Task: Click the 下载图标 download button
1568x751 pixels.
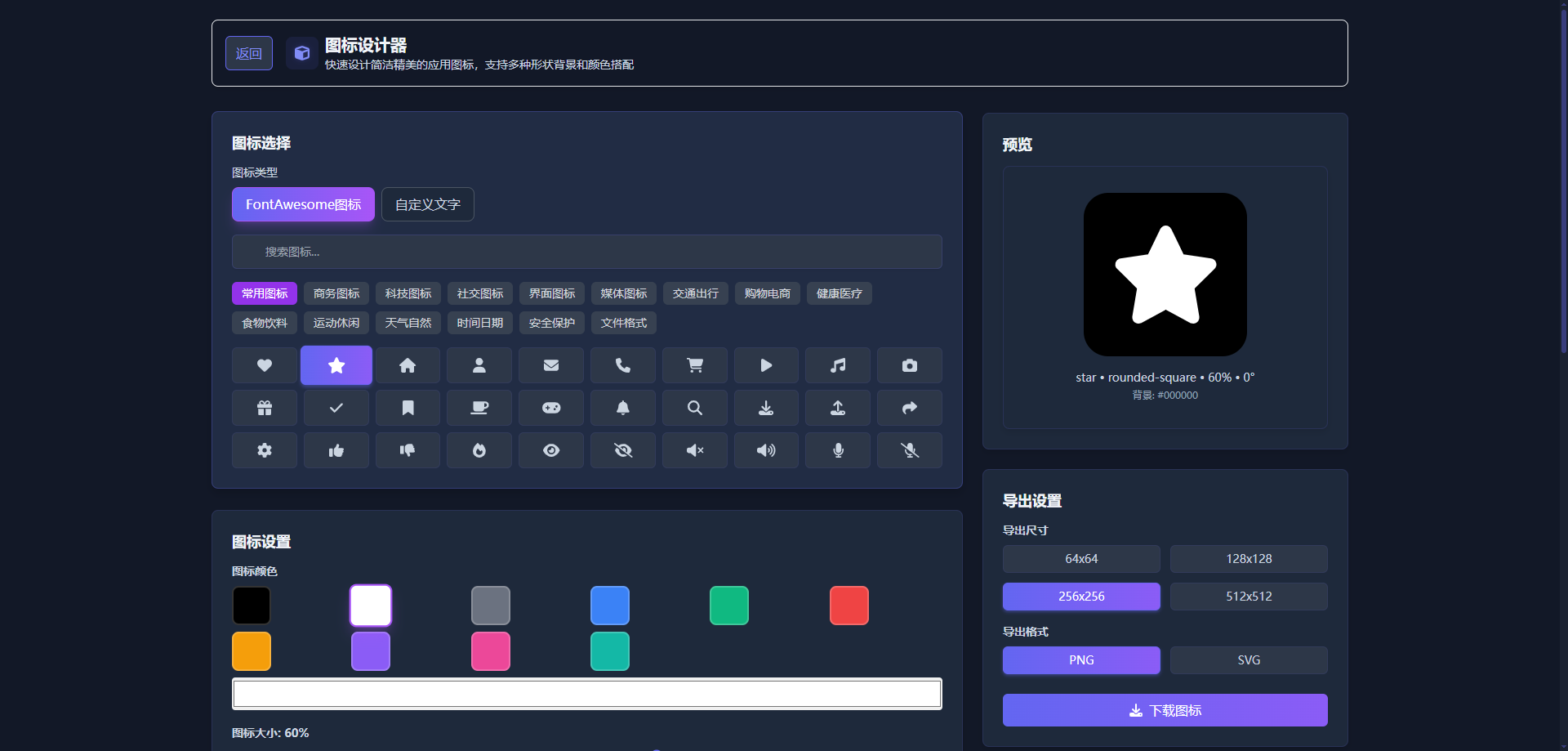Action: click(1165, 710)
